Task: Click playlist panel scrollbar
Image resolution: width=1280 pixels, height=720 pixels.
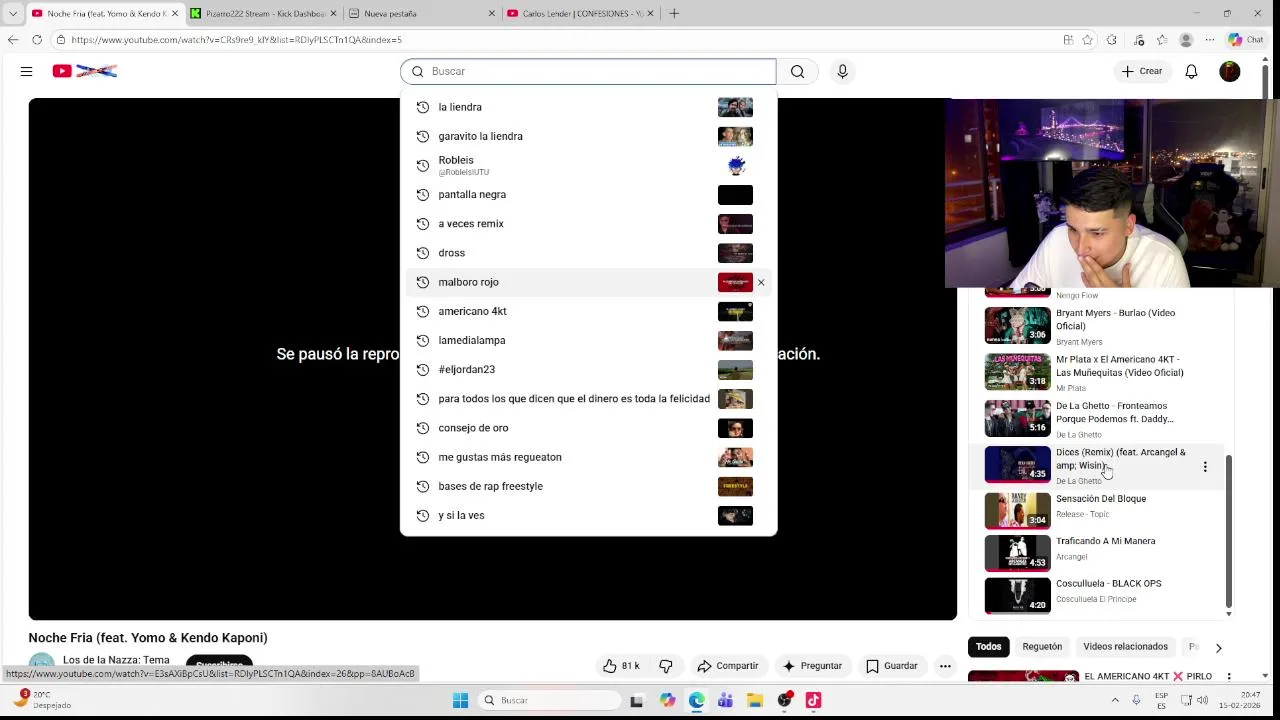Action: pos(1229,530)
